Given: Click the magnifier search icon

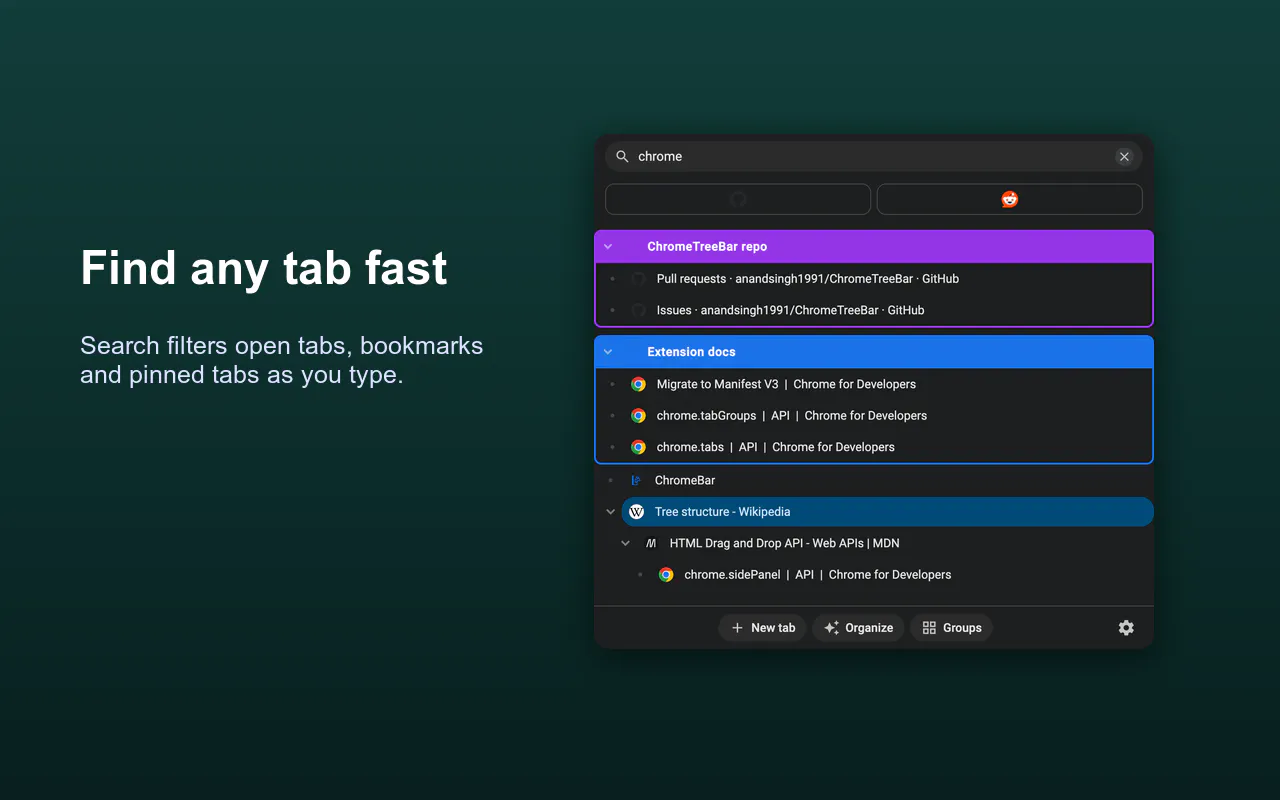Looking at the screenshot, I should (622, 157).
